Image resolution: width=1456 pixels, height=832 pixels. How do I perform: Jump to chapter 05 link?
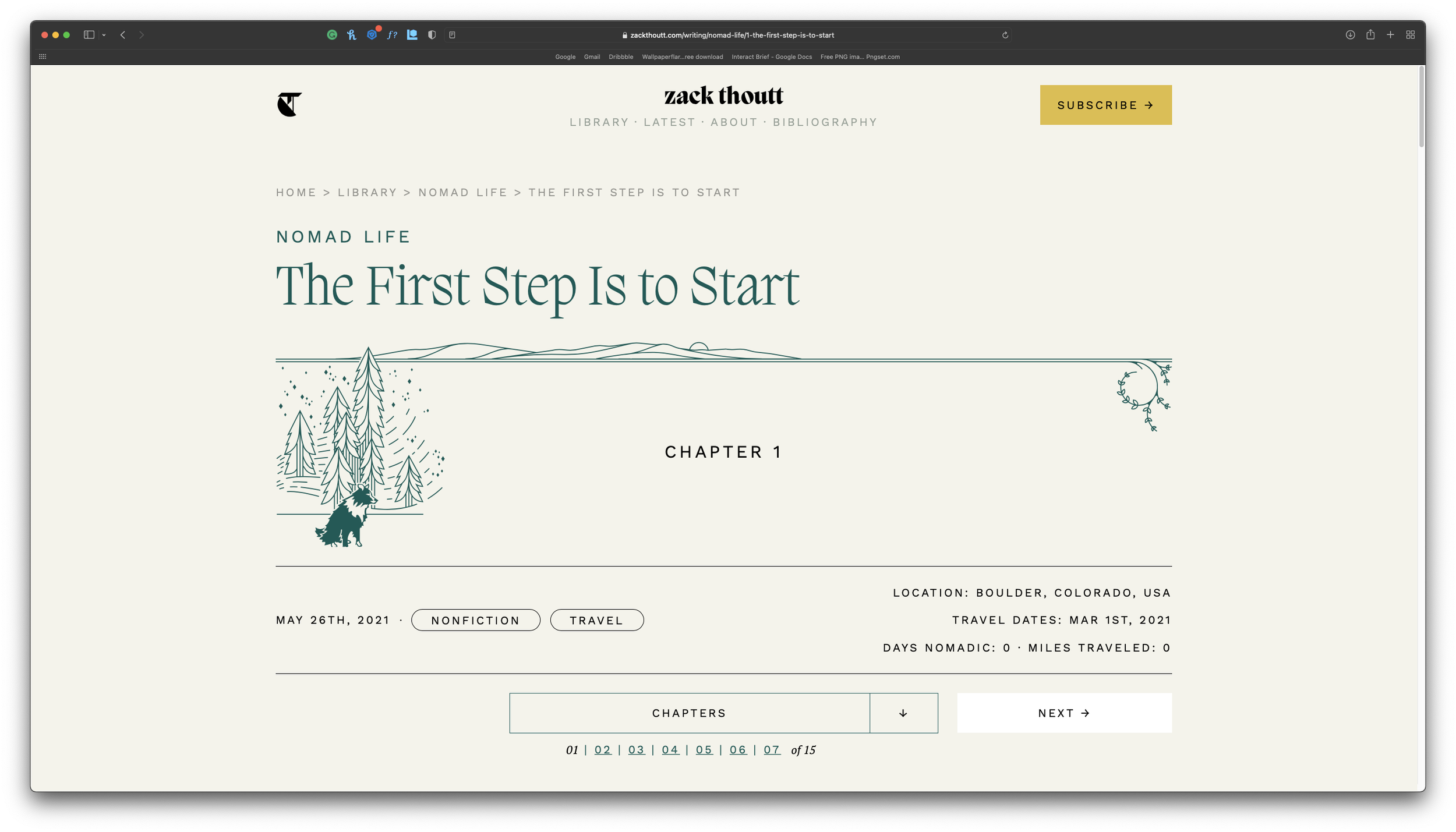(x=704, y=750)
